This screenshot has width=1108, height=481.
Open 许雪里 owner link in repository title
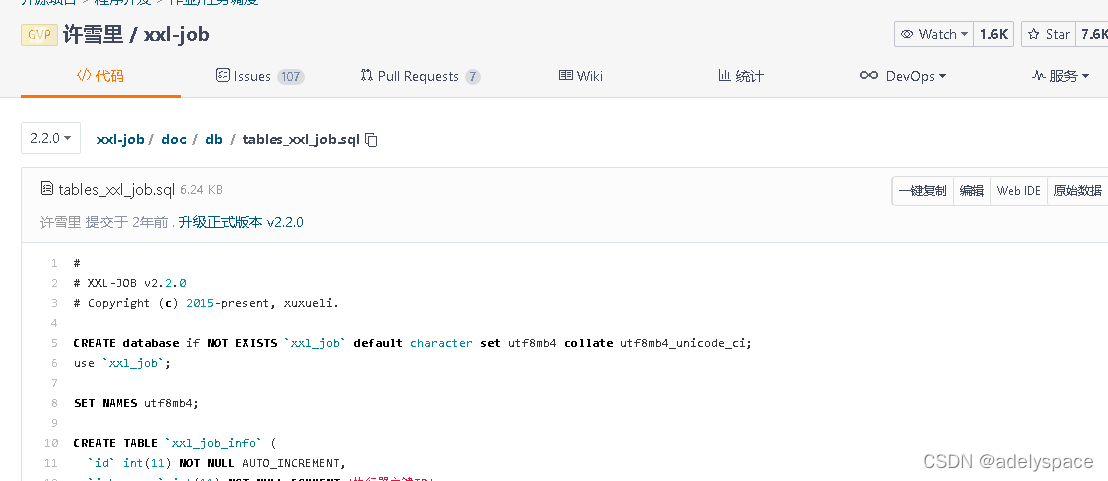pos(94,34)
